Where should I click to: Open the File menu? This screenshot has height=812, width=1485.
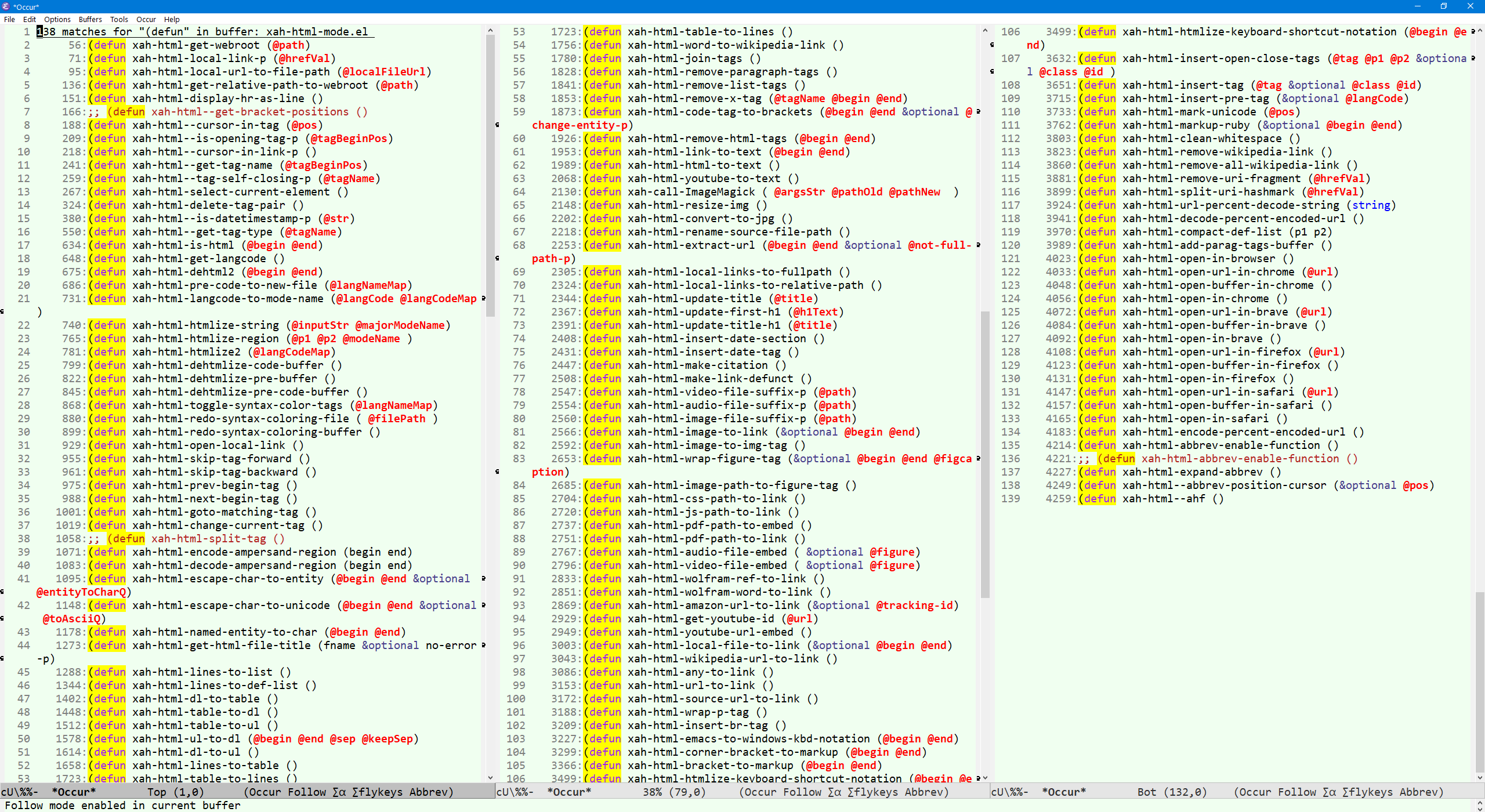pyautogui.click(x=9, y=19)
